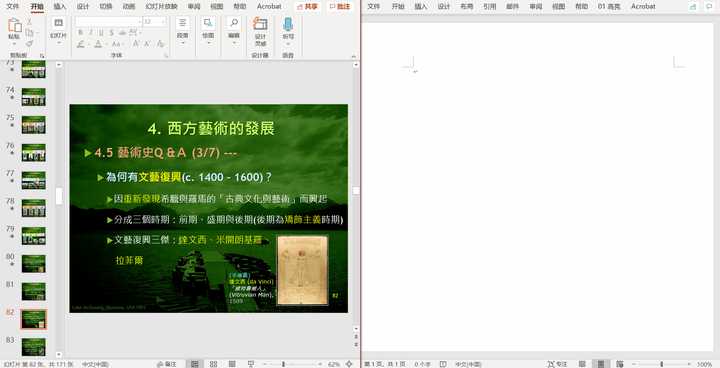Switch PowerPoint to Normal view
The height and width of the screenshot is (368, 720).
pyautogui.click(x=195, y=364)
